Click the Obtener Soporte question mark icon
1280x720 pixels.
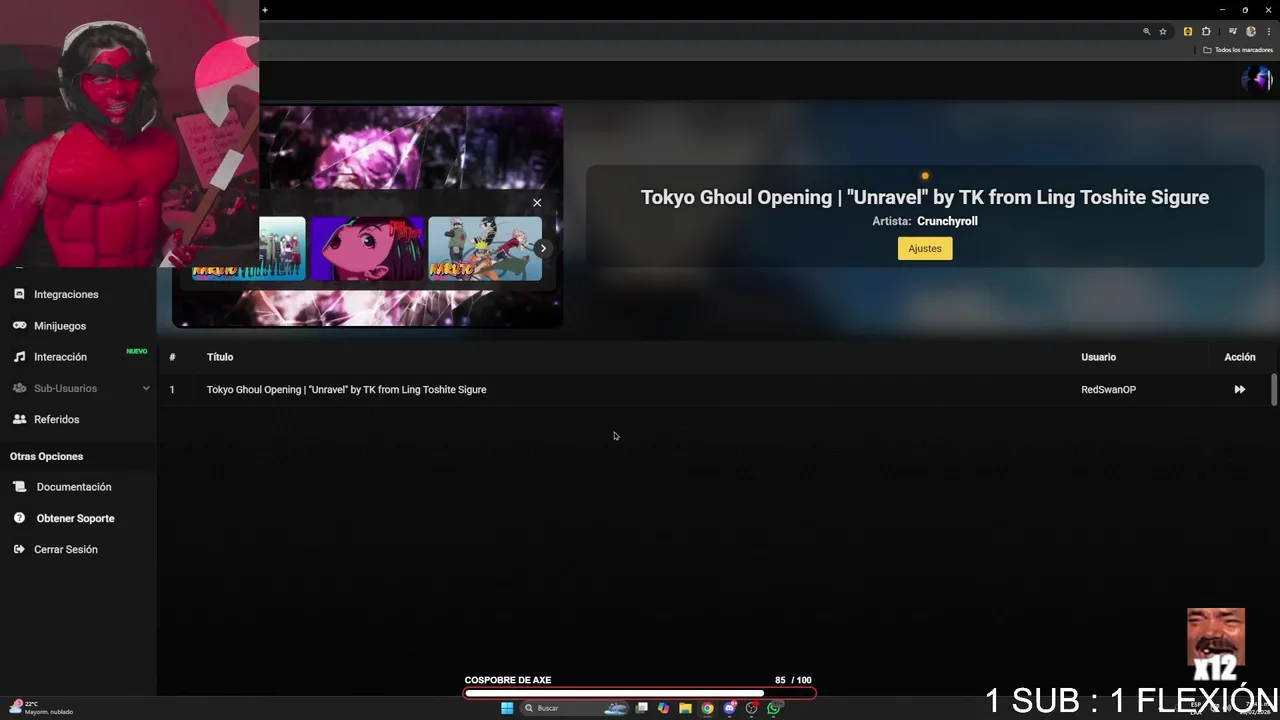point(20,518)
